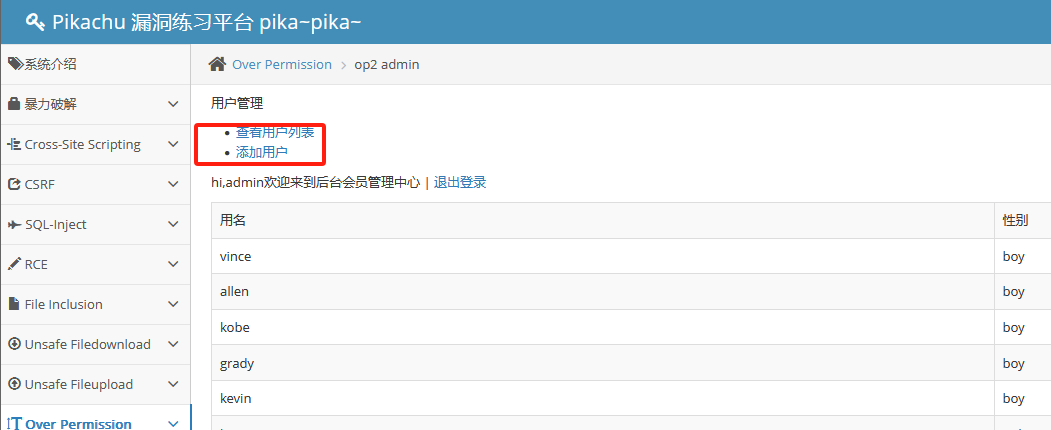Click the home icon in breadcrumb
Screen dimensions: 1051x430
(217, 64)
